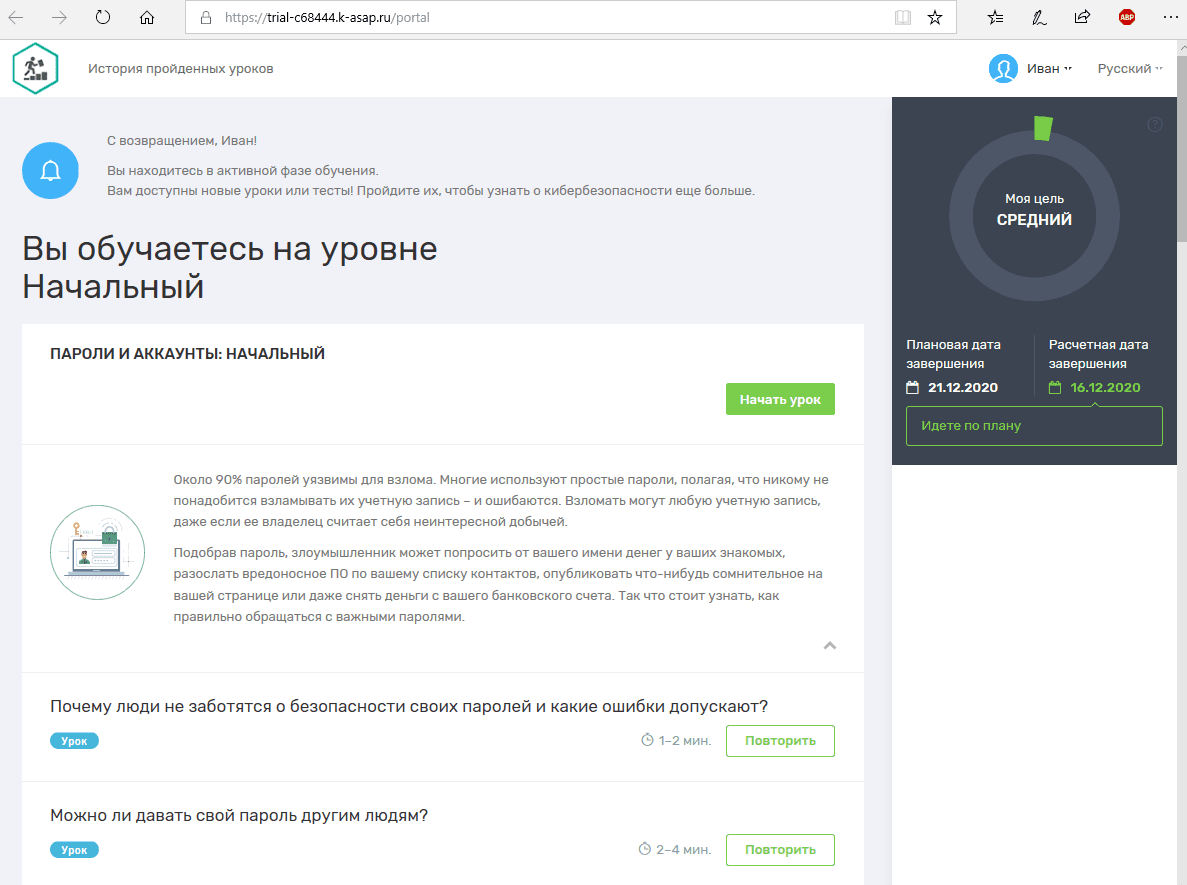Click the share page icon
The width and height of the screenshot is (1187, 885).
coord(1083,17)
